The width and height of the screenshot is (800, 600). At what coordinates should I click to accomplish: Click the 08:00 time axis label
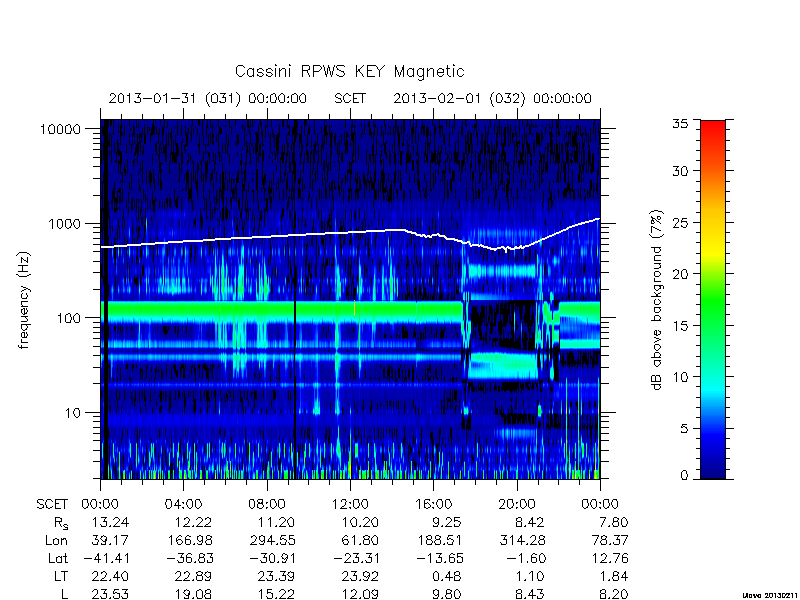[x=267, y=505]
